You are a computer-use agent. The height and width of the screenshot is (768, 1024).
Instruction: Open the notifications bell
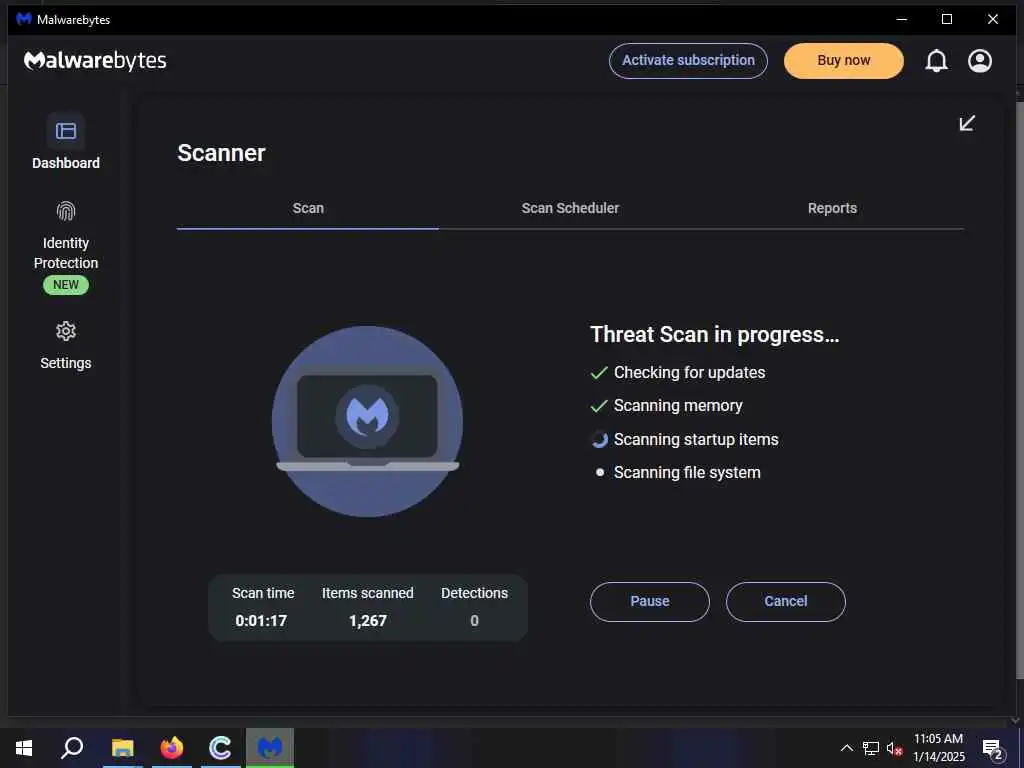pyautogui.click(x=936, y=61)
